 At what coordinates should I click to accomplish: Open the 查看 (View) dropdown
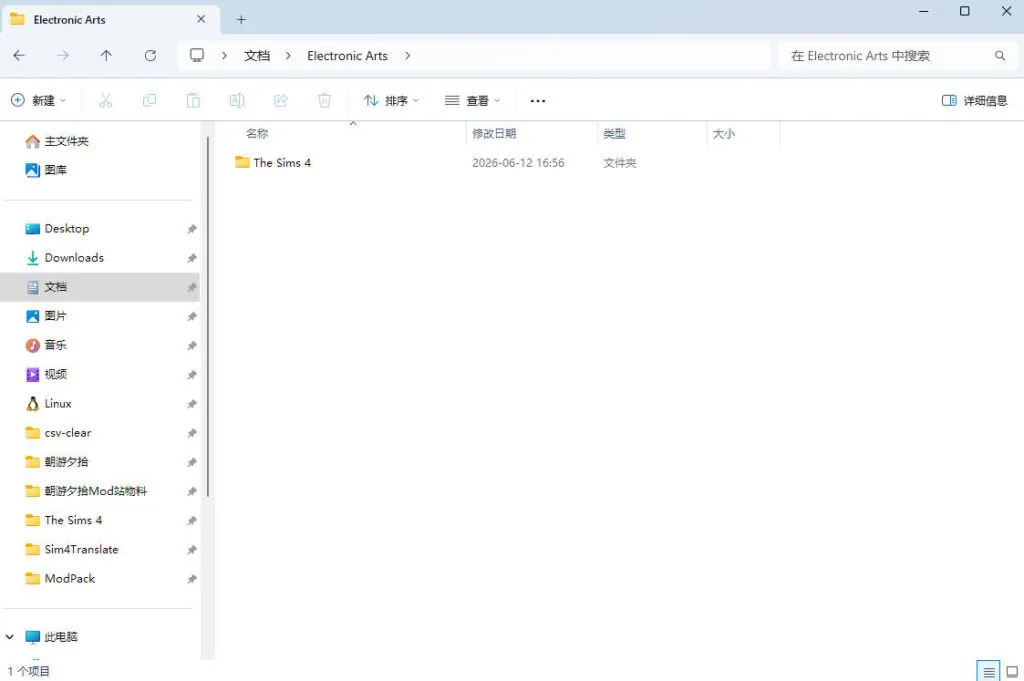coord(472,101)
